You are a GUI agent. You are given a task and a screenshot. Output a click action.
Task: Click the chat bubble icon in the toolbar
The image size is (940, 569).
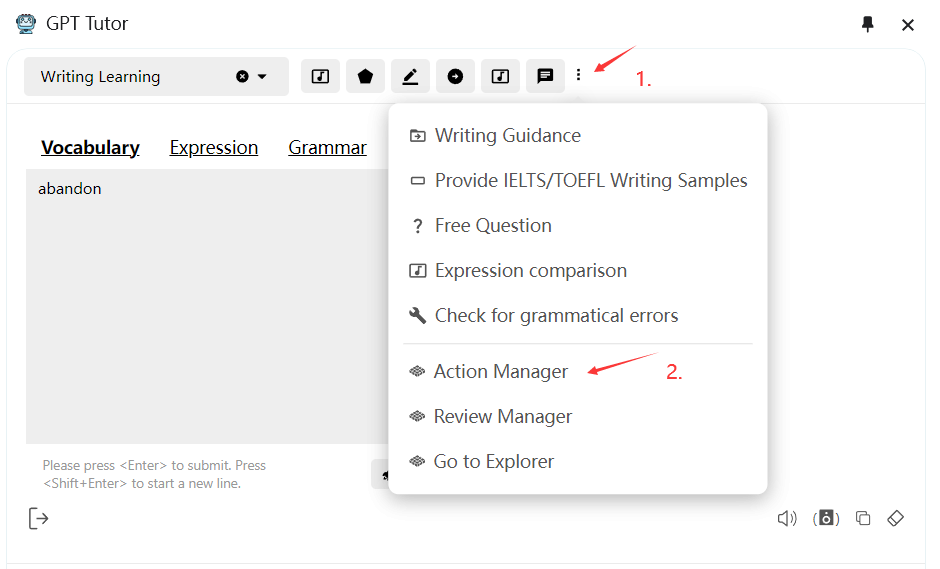545,76
